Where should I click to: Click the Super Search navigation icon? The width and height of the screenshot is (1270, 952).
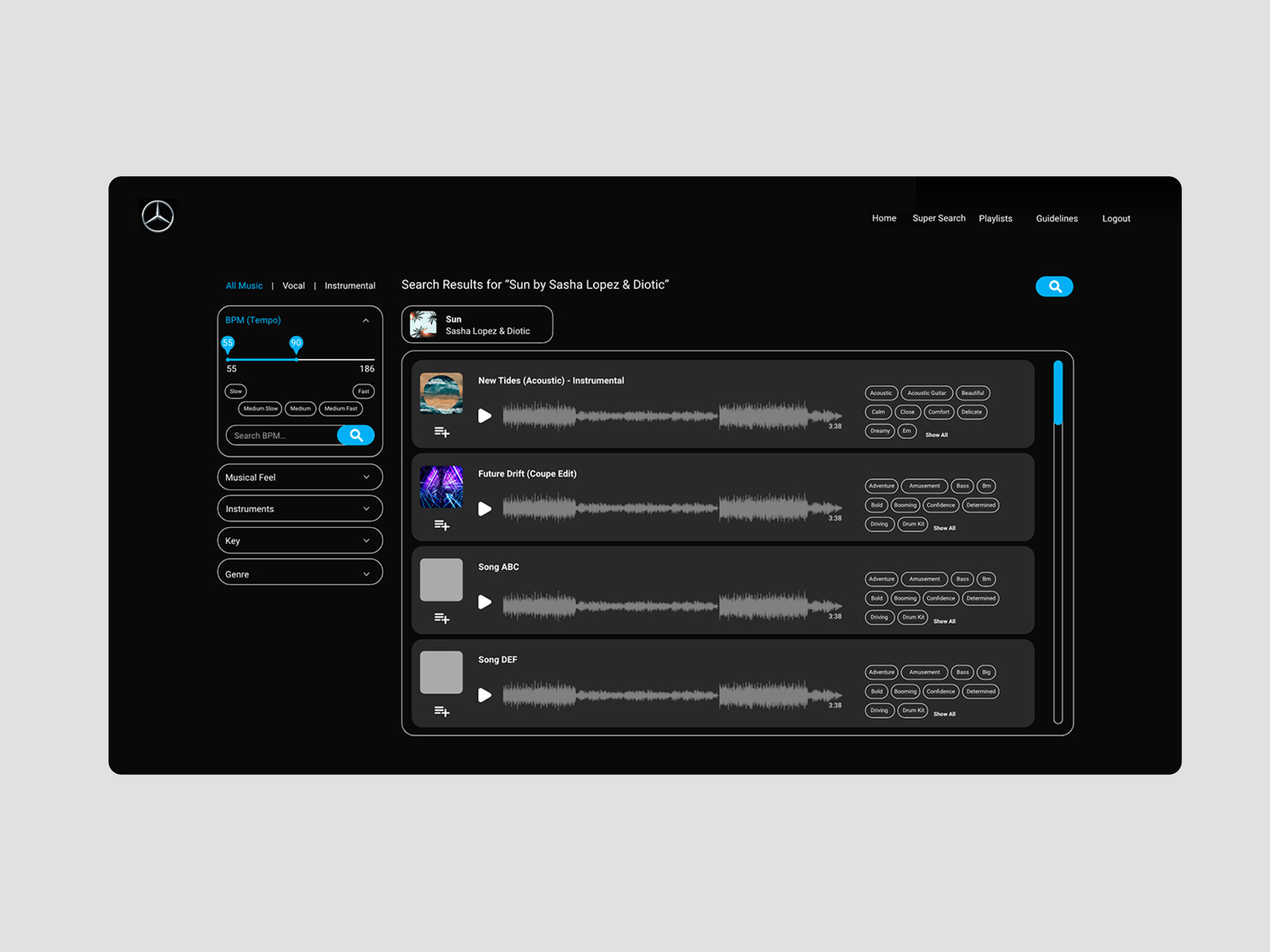coord(937,217)
